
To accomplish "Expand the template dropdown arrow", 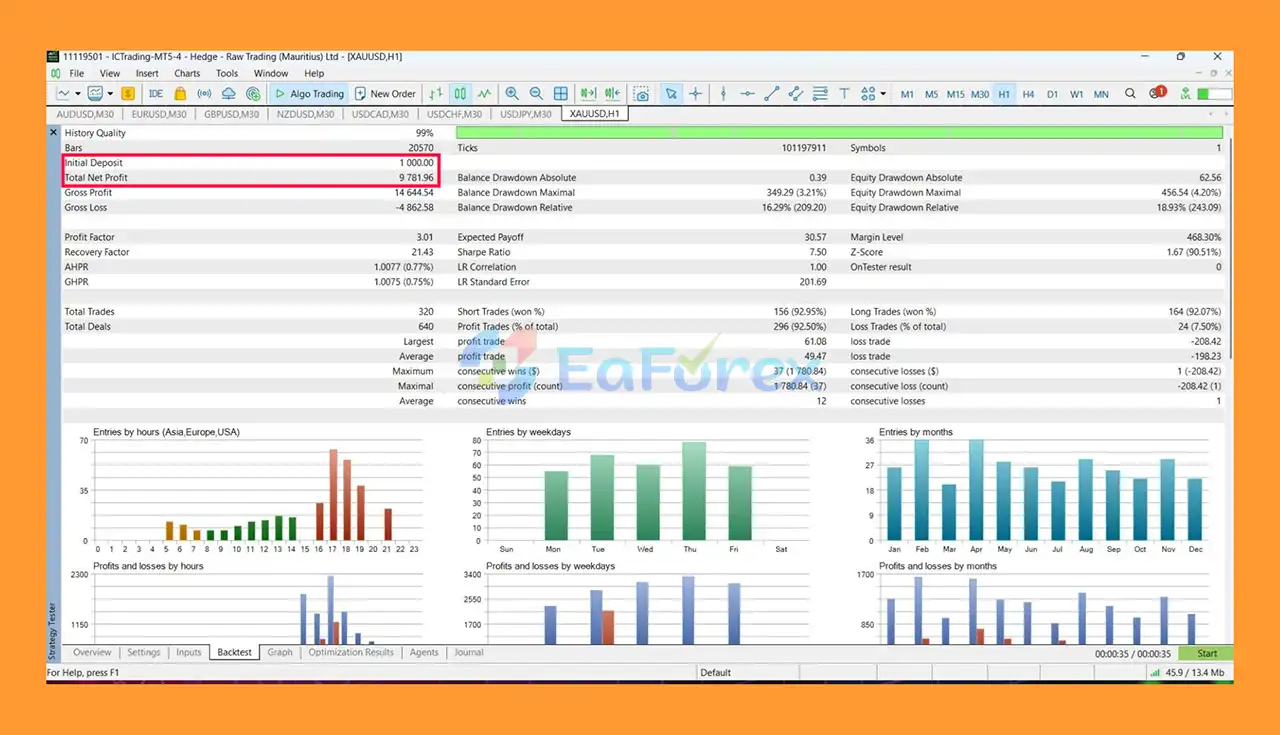I will coord(109,94).
